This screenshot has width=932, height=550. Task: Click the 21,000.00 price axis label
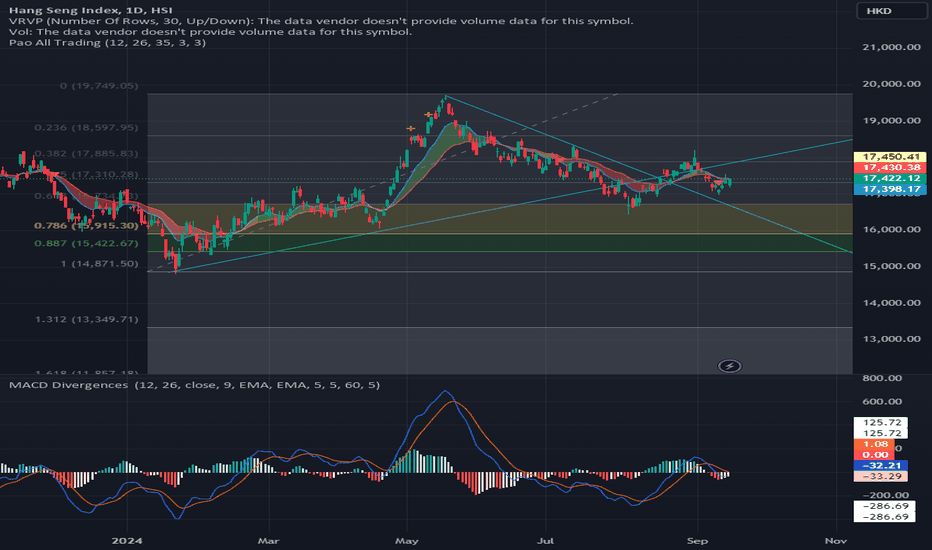(x=892, y=47)
